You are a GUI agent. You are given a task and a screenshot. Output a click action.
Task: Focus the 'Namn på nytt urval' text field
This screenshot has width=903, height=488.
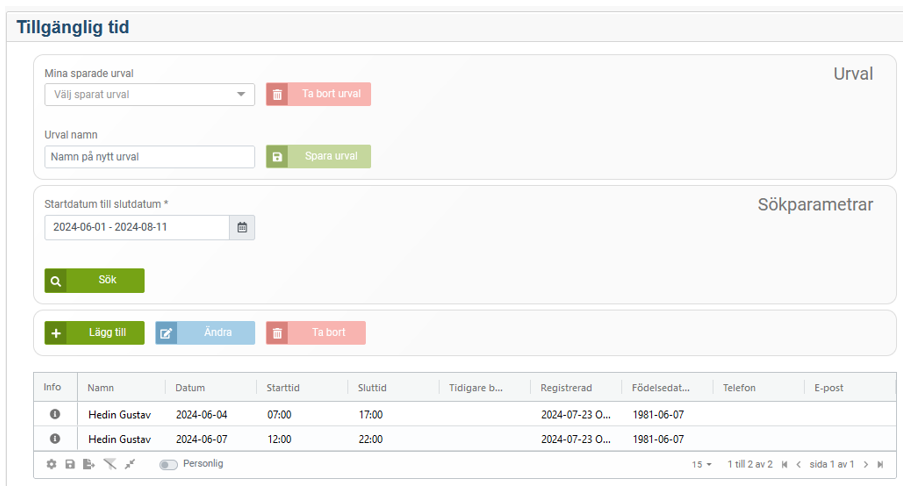(x=149, y=157)
